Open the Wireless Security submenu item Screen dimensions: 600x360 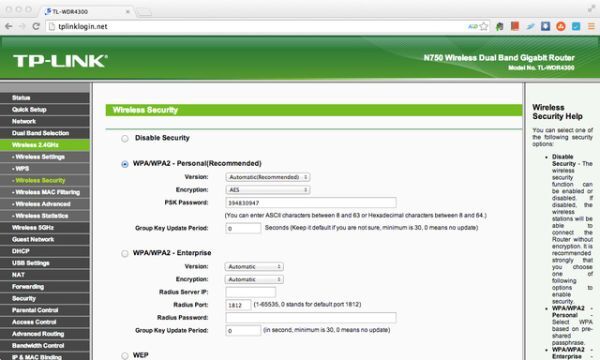pyautogui.click(x=45, y=181)
